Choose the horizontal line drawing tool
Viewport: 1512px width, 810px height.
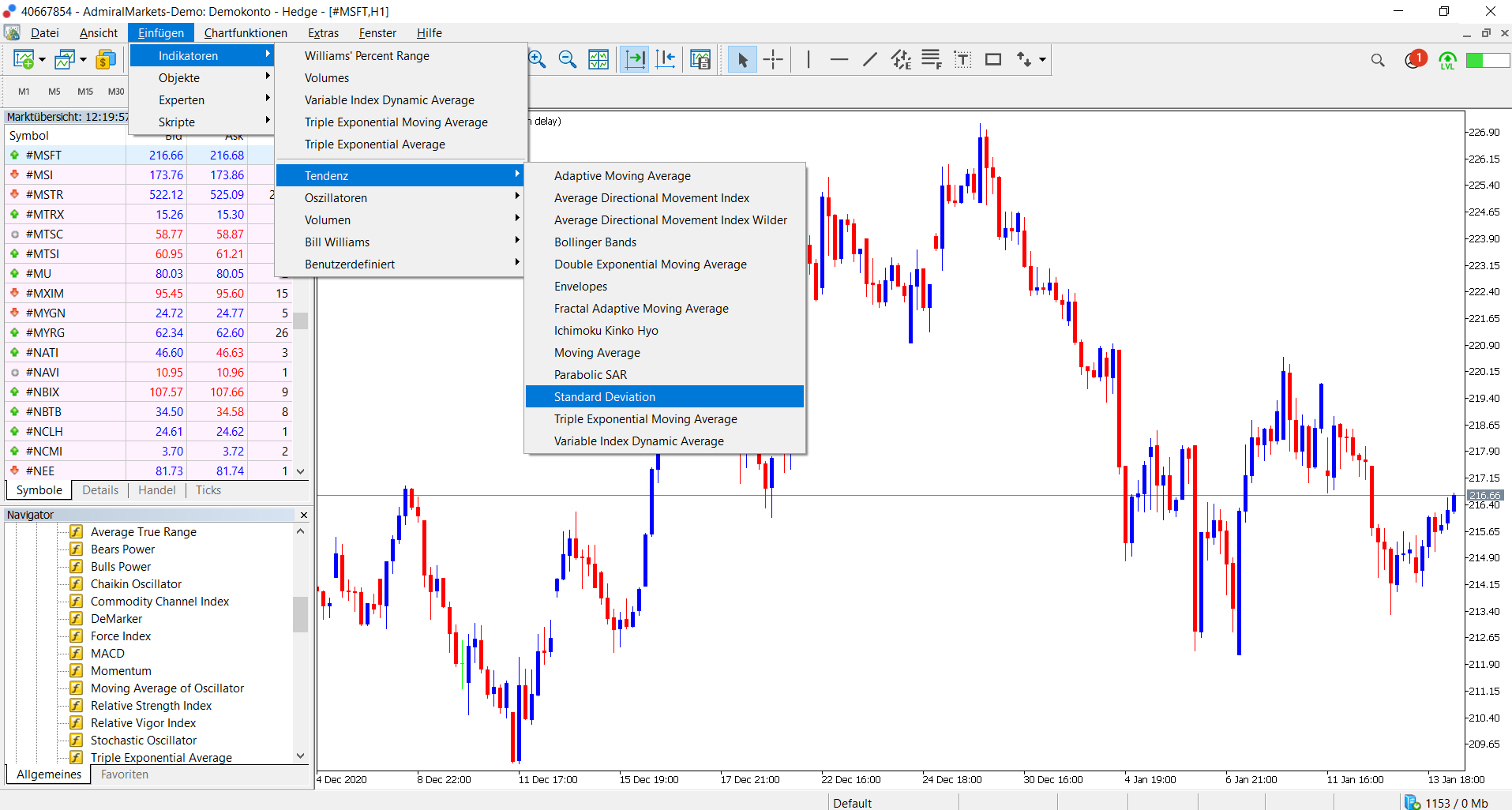click(x=839, y=59)
